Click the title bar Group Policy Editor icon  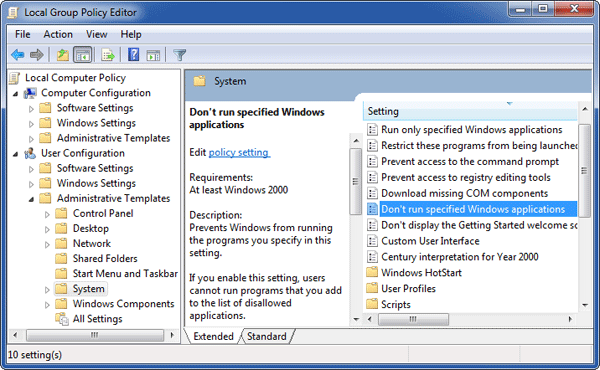(x=13, y=13)
